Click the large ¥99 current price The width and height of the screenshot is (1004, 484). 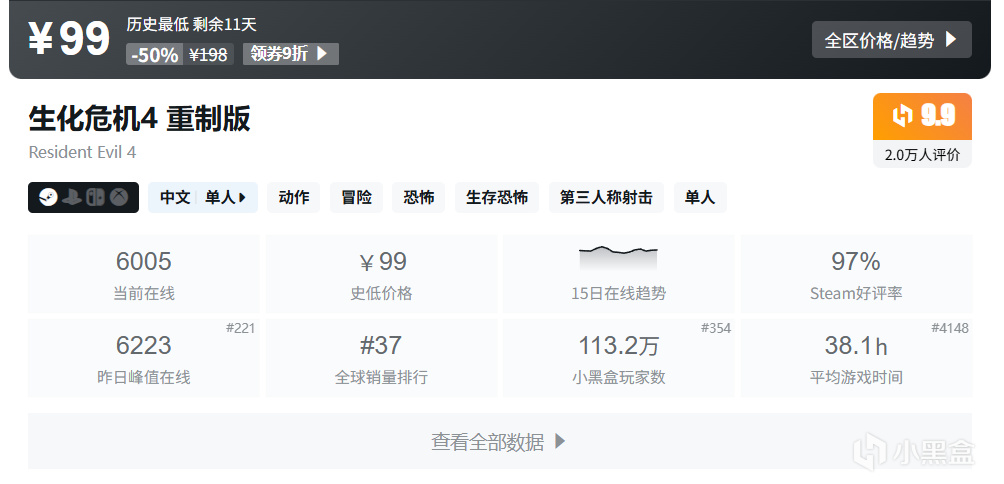[x=69, y=40]
